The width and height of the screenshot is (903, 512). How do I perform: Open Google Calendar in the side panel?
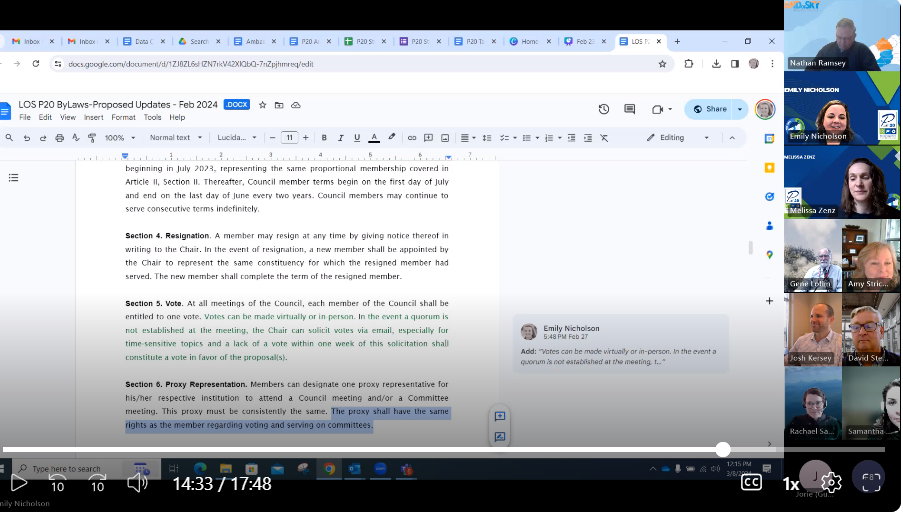[x=769, y=138]
